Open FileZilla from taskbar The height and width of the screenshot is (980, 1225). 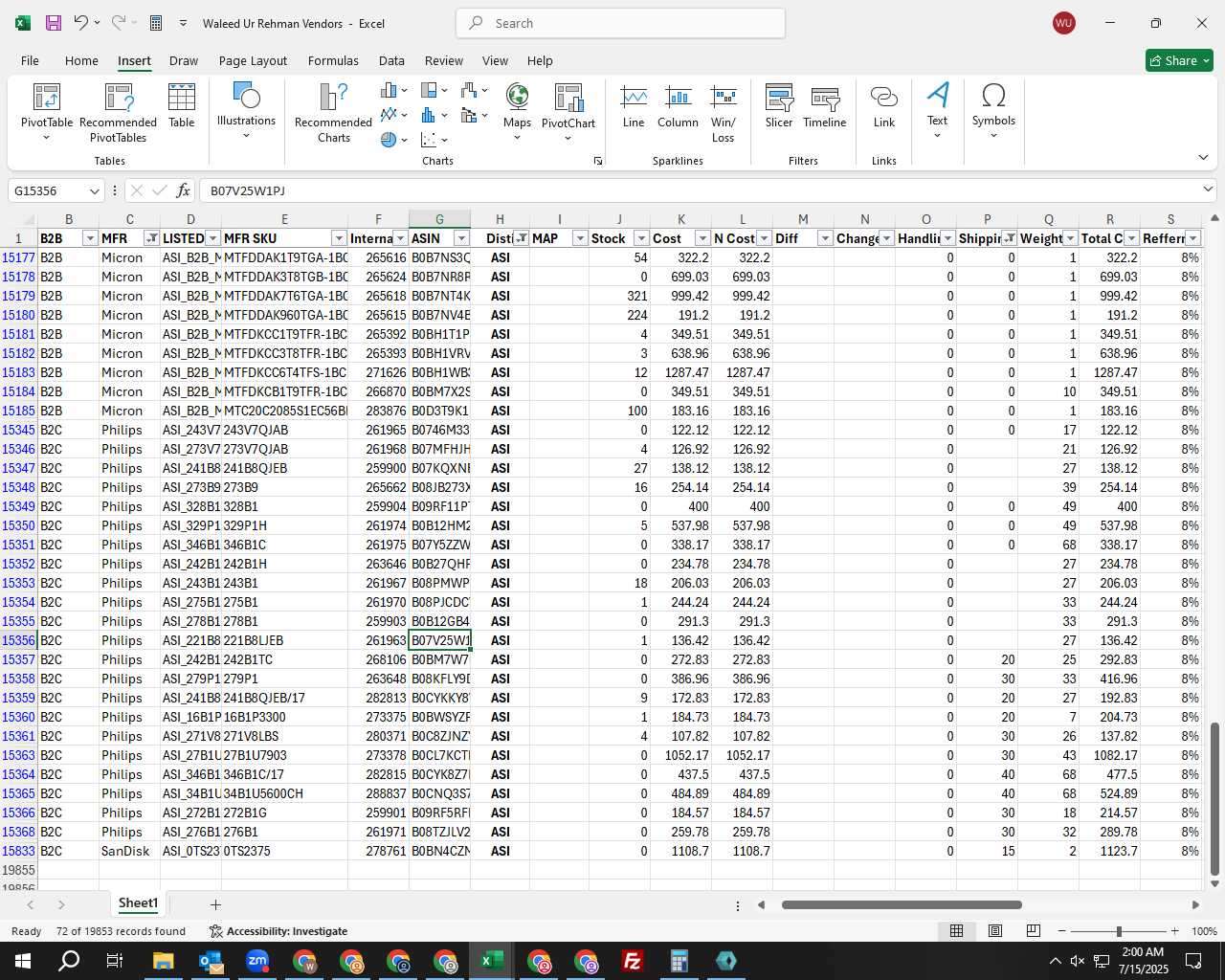(633, 961)
